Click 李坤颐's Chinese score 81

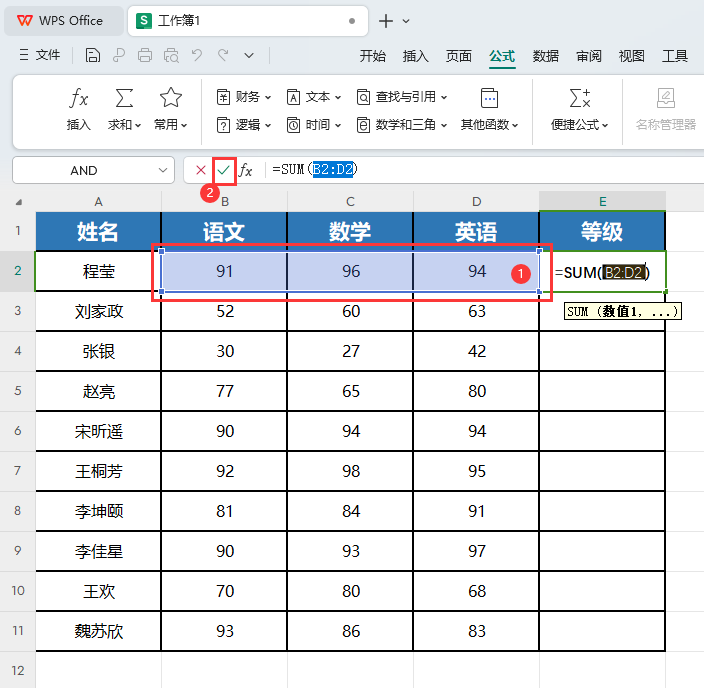224,511
